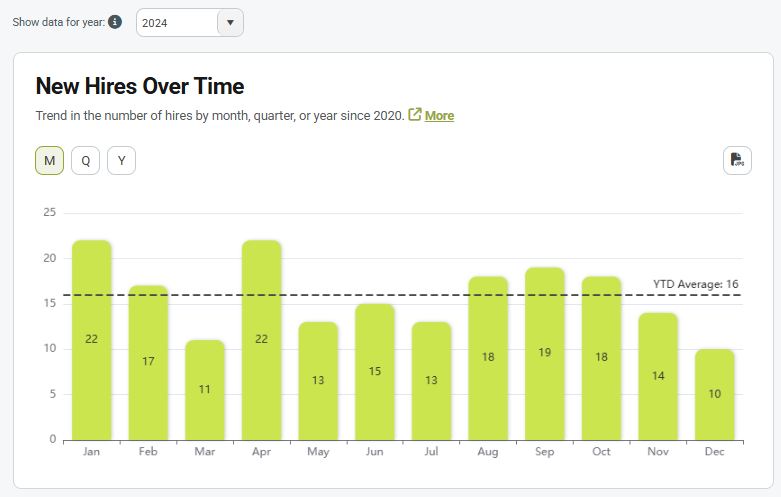
Task: Click the September bar showing 19
Action: click(x=544, y=353)
